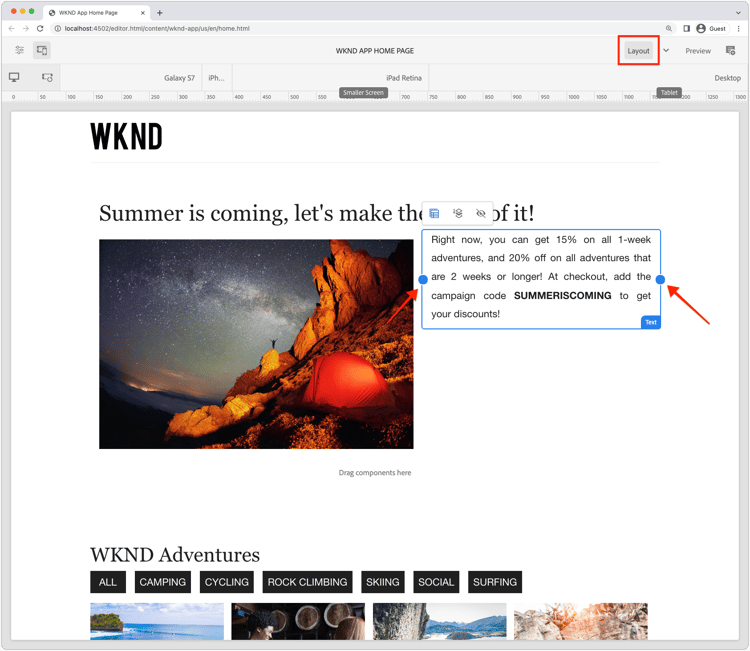Filter adventures by CAMPING

pyautogui.click(x=163, y=582)
